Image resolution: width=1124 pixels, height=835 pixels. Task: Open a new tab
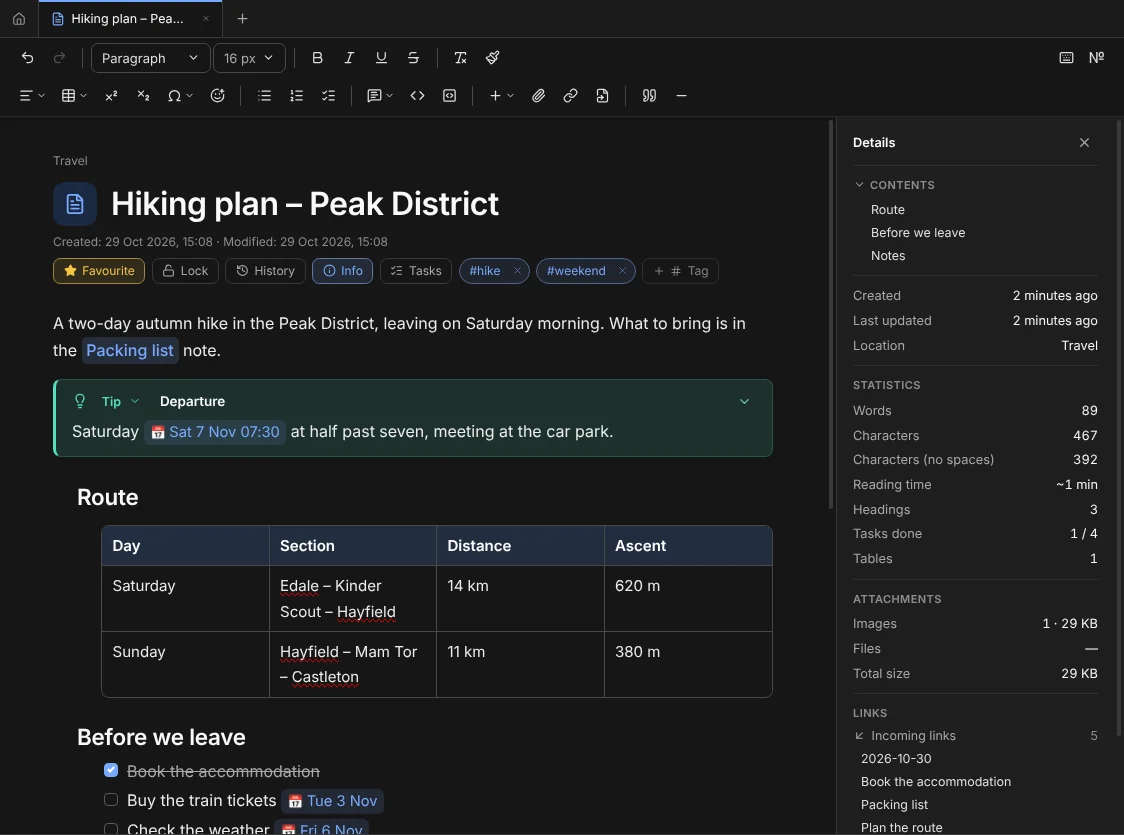pyautogui.click(x=242, y=19)
